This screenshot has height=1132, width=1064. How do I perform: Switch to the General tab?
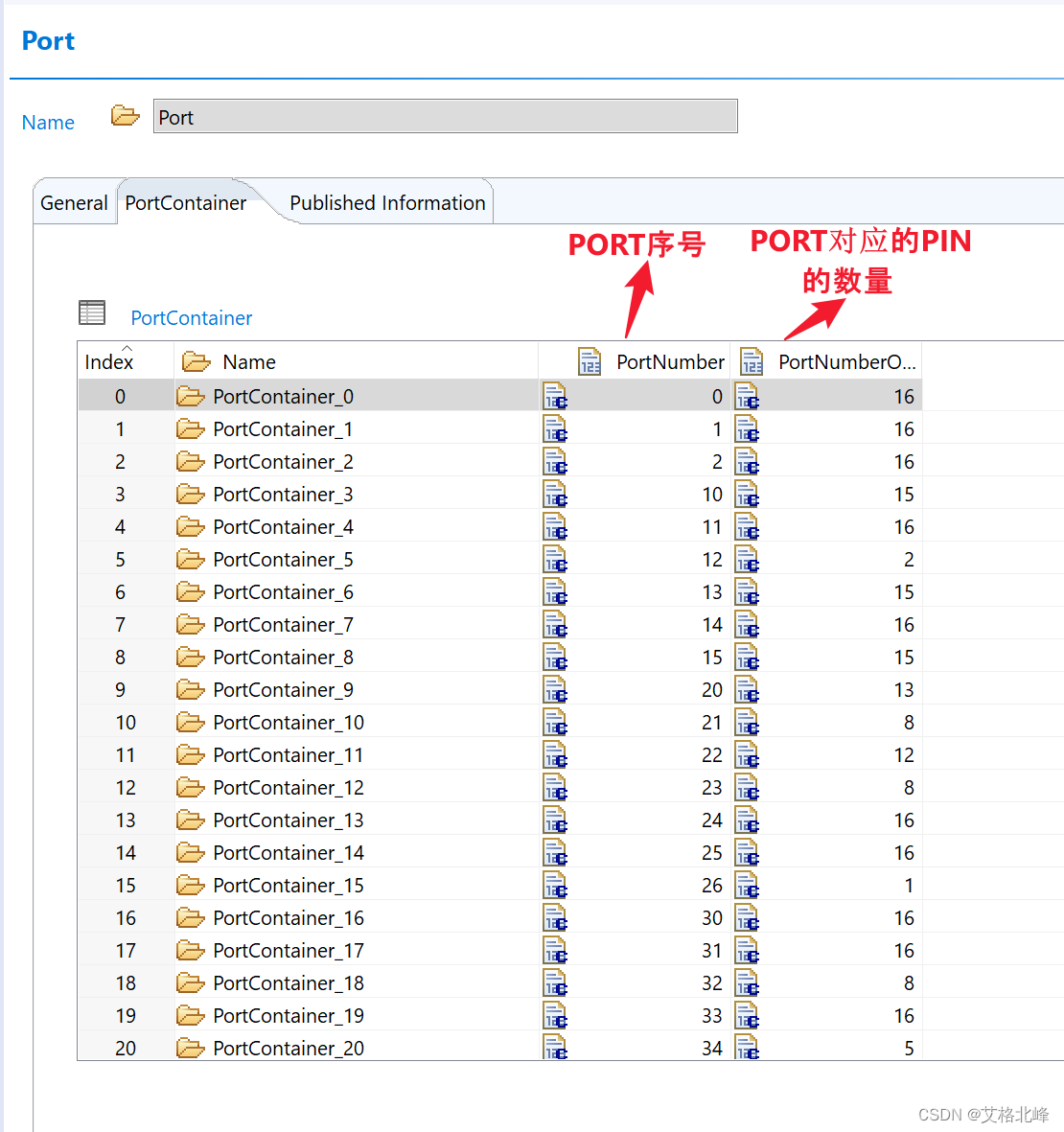click(73, 202)
